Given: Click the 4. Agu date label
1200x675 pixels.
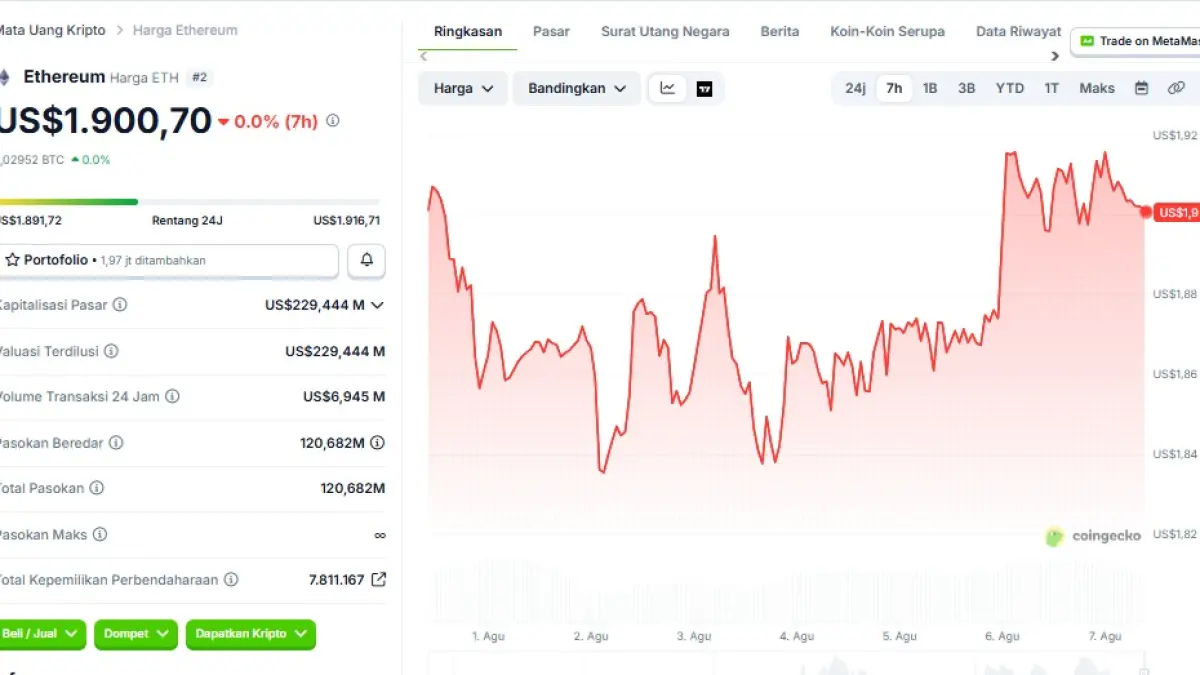Looking at the screenshot, I should 797,636.
